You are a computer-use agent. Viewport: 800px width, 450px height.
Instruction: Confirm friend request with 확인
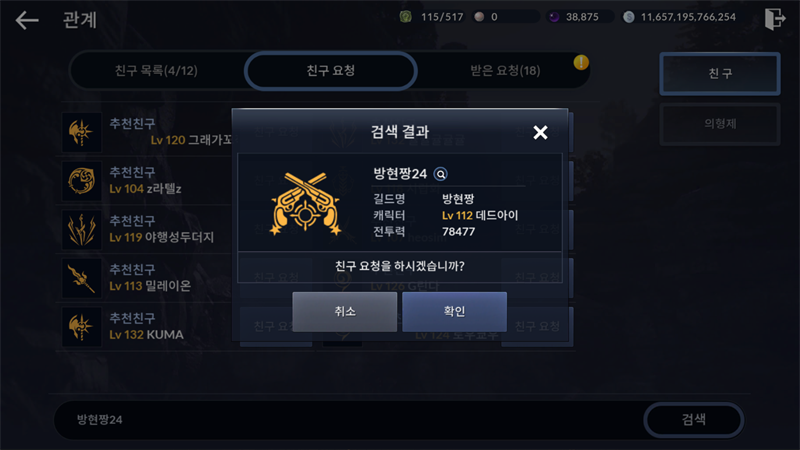(454, 312)
